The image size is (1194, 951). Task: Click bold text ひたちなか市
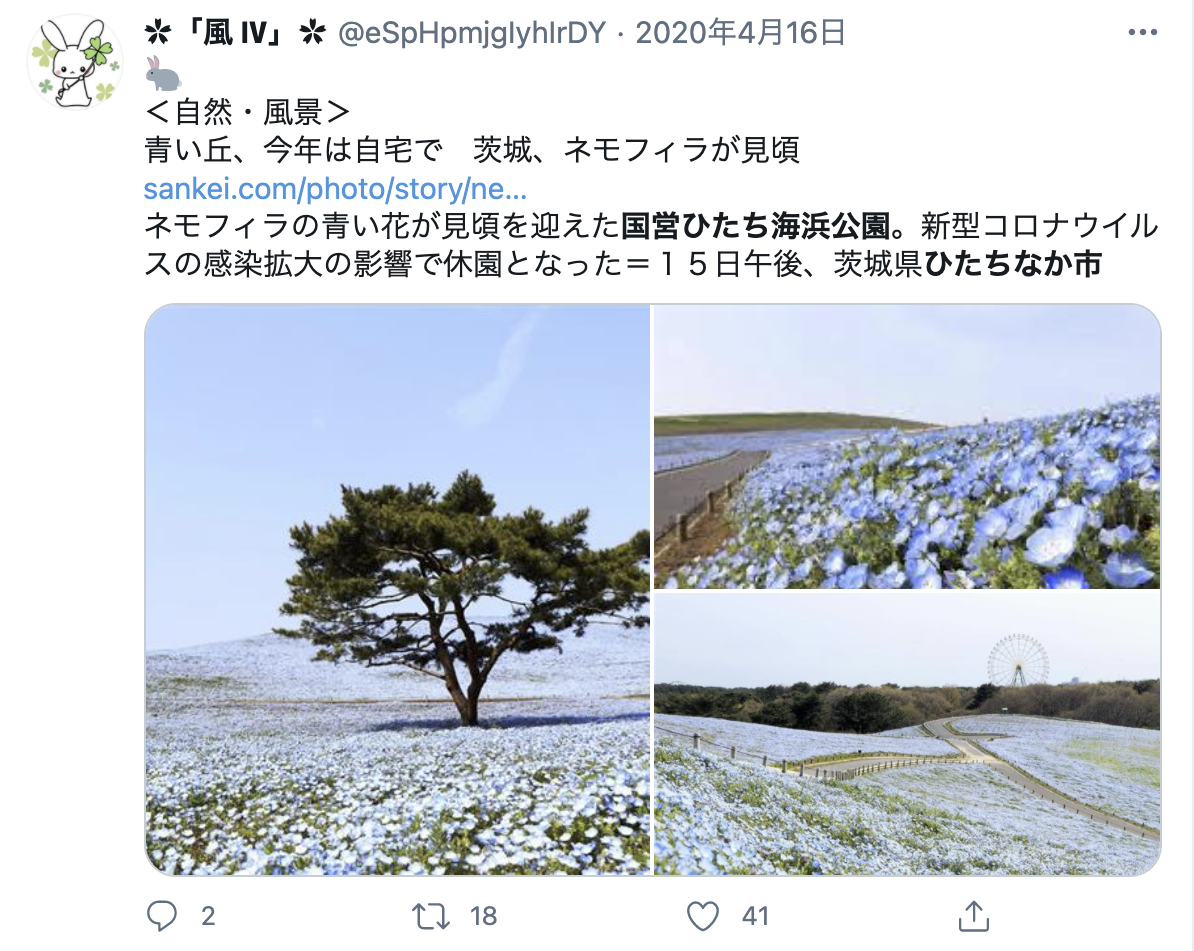pos(1013,263)
